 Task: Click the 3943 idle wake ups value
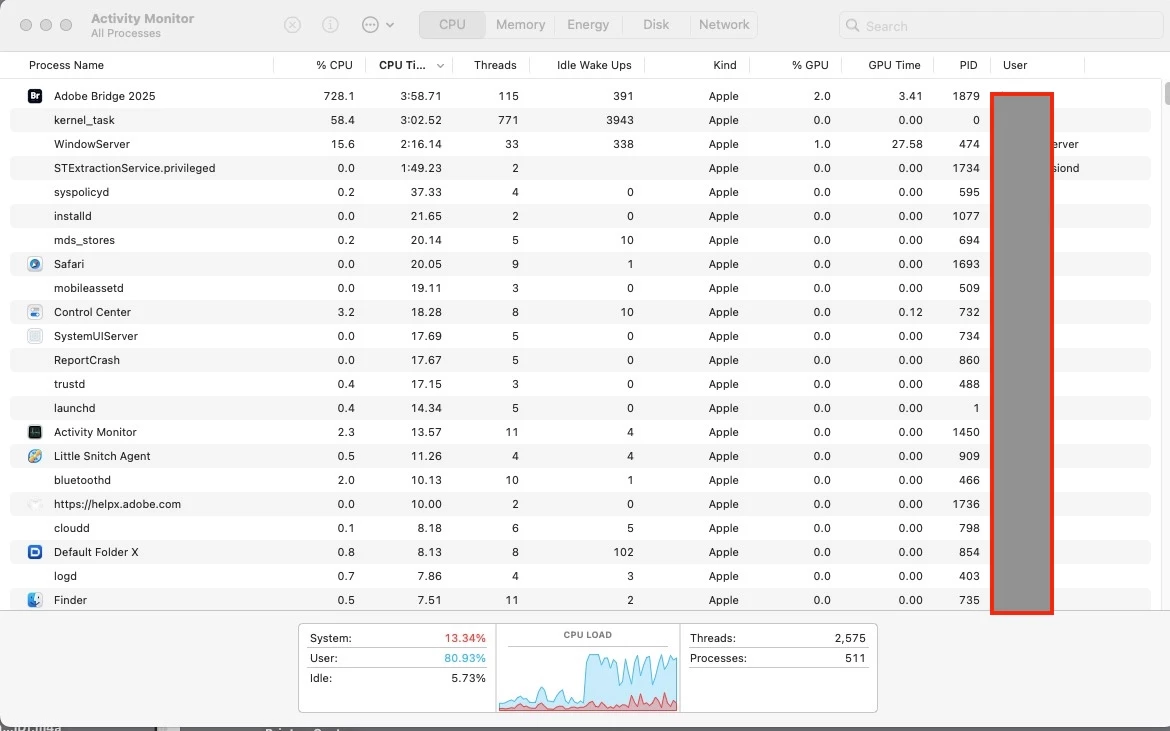pyautogui.click(x=620, y=120)
